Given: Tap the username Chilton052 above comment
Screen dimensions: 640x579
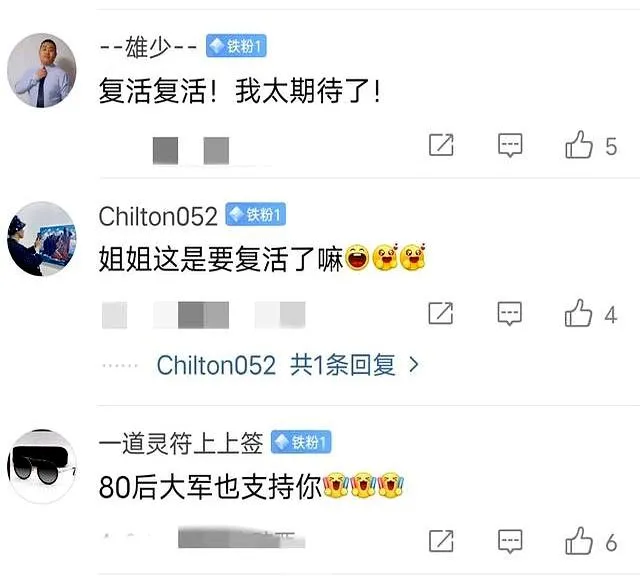Looking at the screenshot, I should tap(158, 216).
